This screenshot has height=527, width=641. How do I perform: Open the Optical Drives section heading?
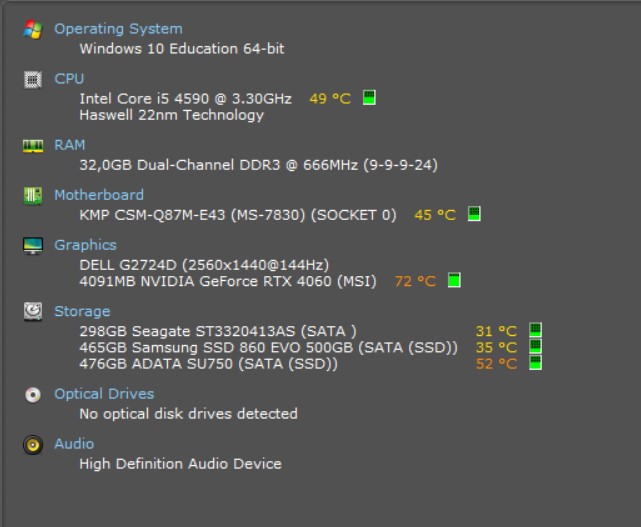[104, 394]
